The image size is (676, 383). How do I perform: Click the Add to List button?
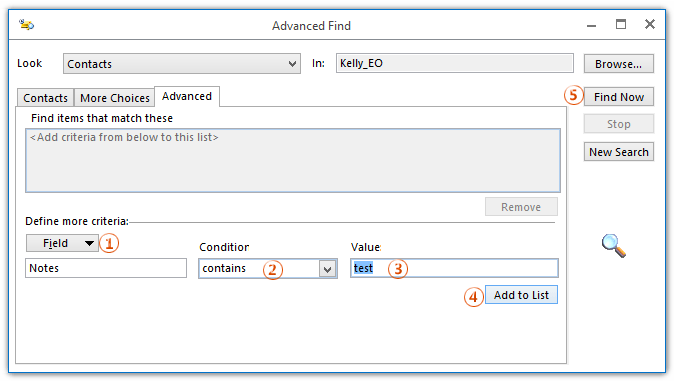tap(521, 295)
